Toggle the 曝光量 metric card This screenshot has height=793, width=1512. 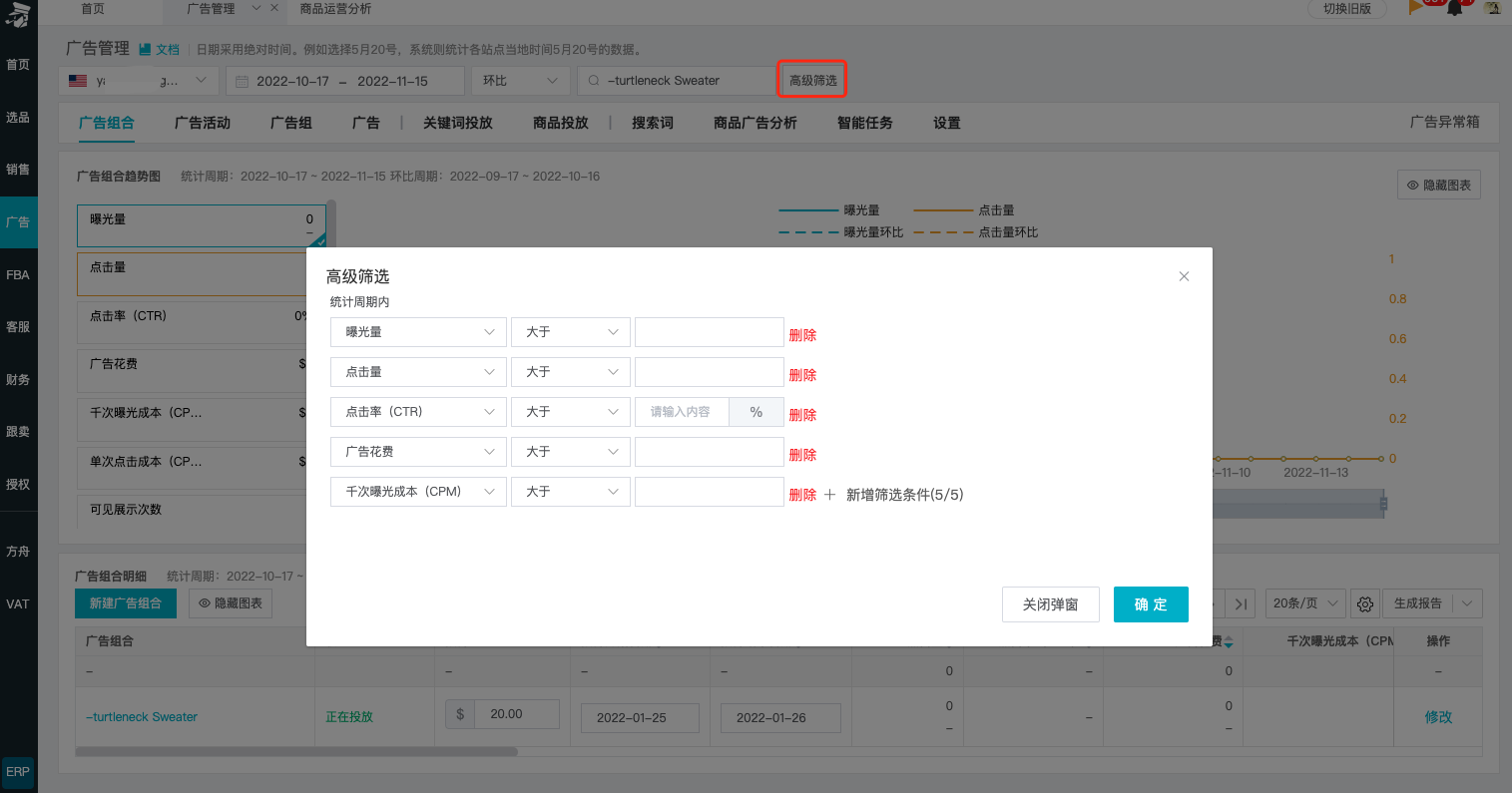[x=202, y=225]
